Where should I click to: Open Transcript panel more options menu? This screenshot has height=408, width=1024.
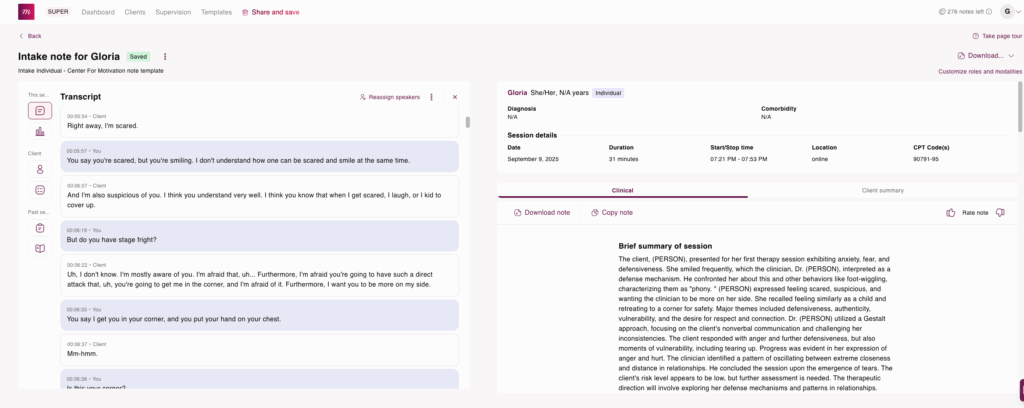(431, 97)
